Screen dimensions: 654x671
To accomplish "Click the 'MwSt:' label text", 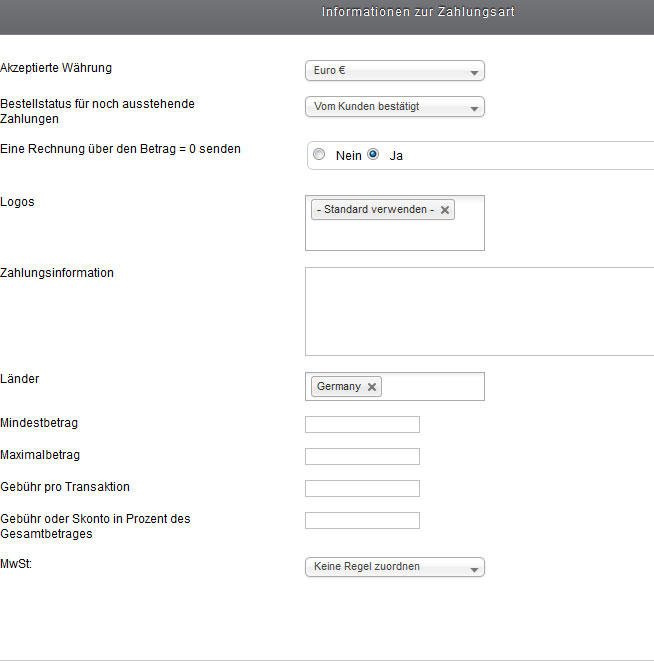I will (x=18, y=565).
